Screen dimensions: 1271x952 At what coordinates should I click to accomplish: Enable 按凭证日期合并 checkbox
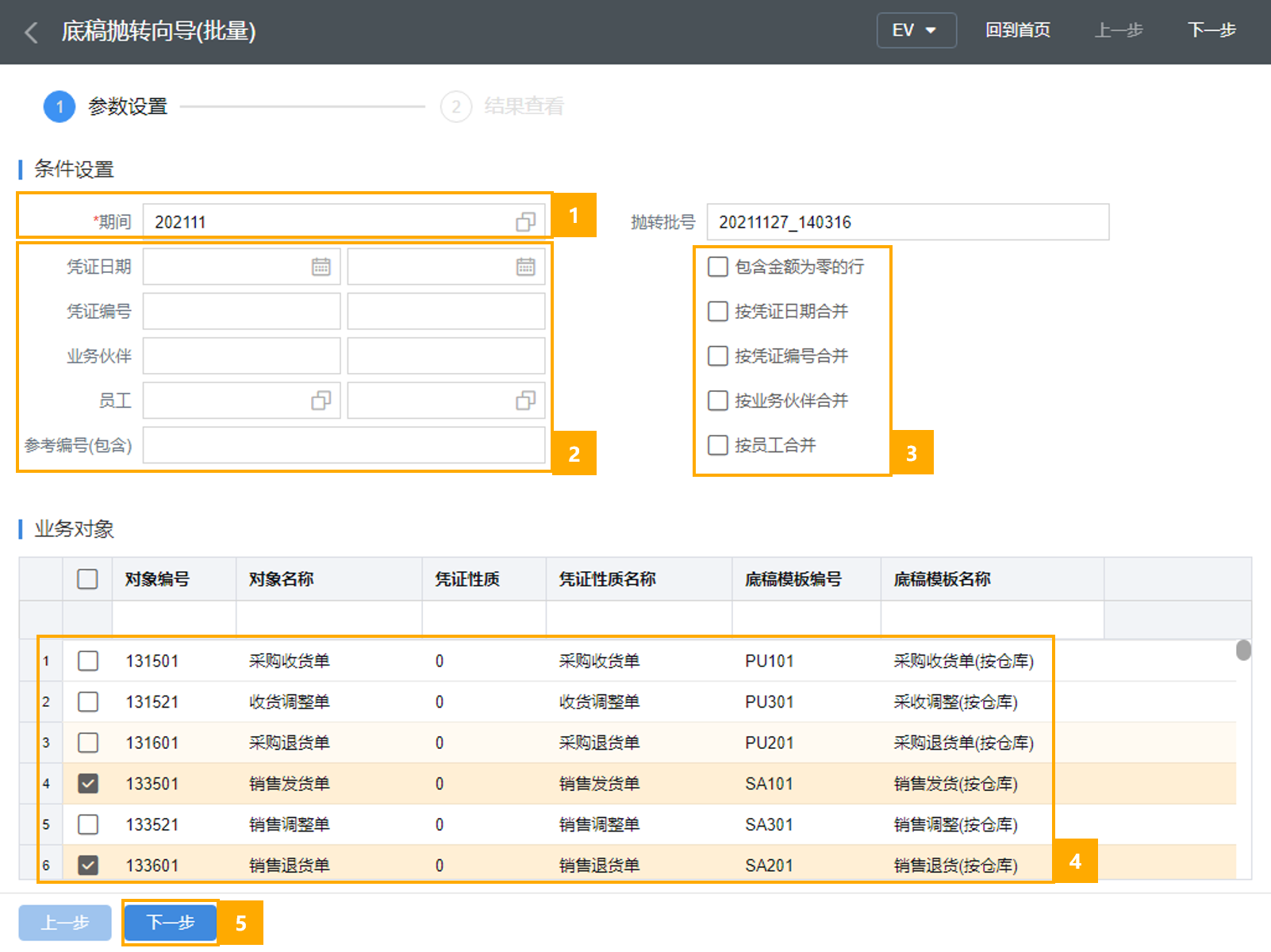[717, 311]
